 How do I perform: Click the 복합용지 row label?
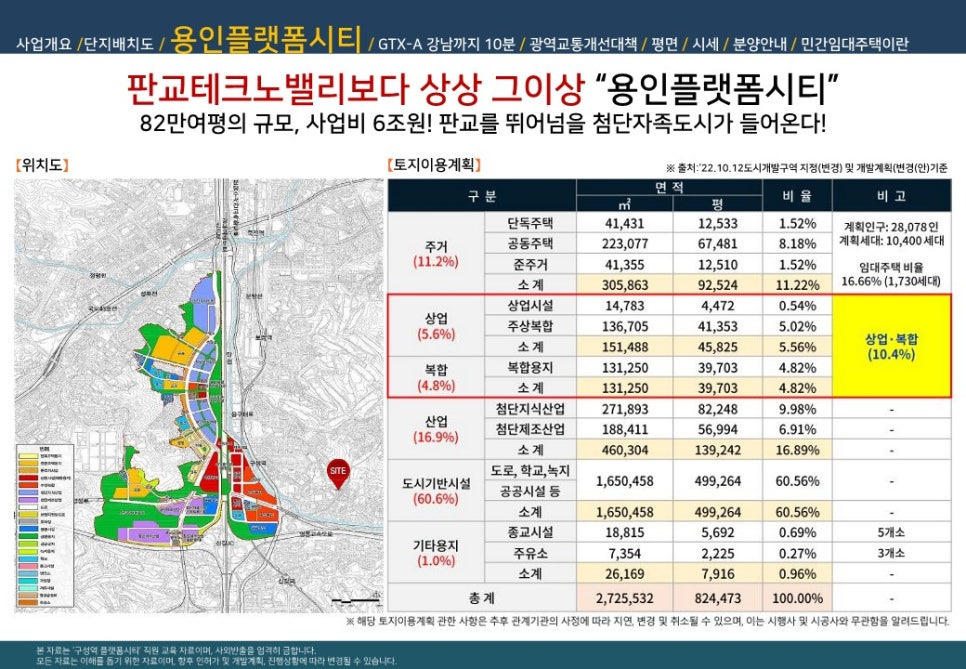(x=530, y=367)
